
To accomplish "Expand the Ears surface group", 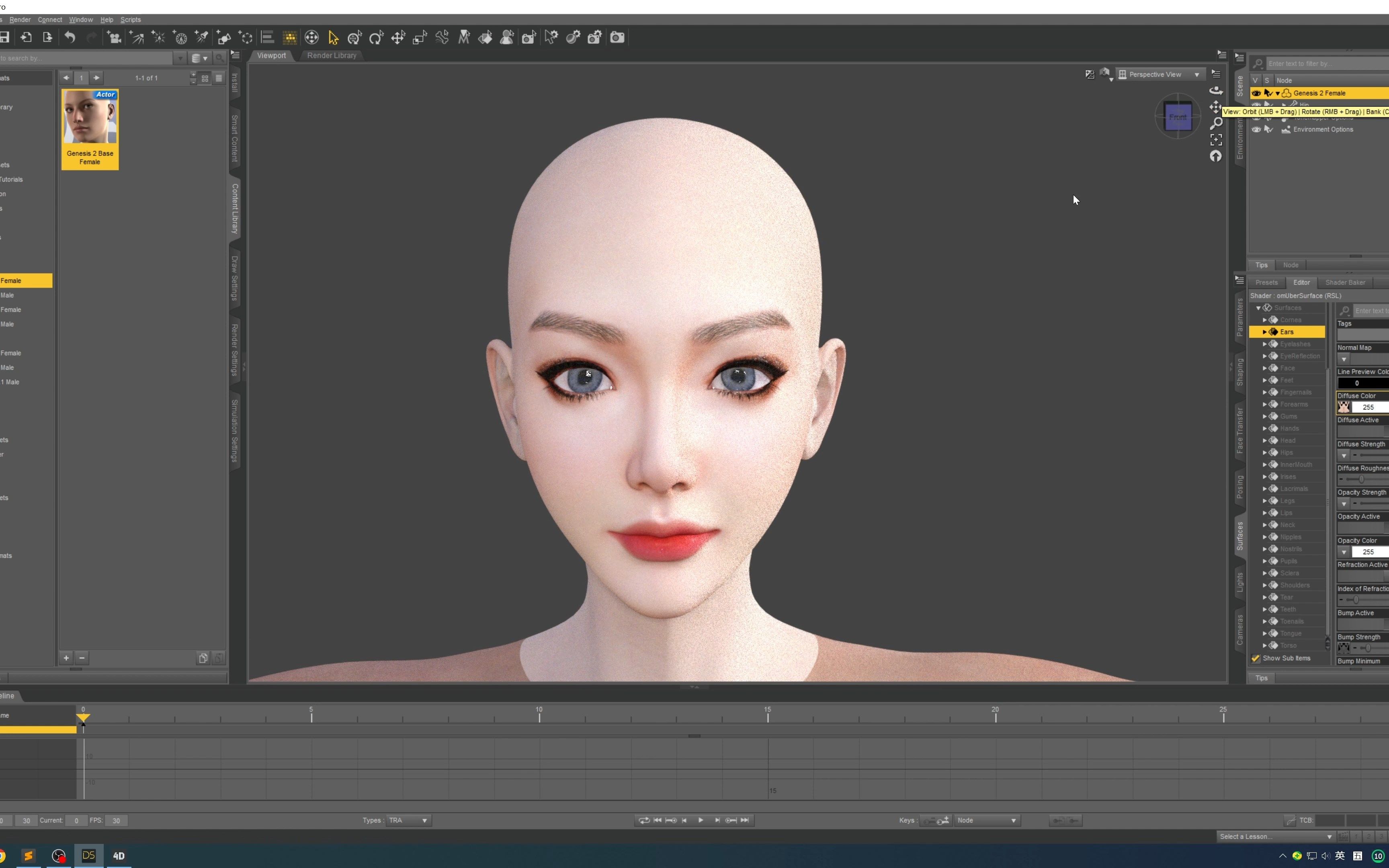I will [1264, 332].
